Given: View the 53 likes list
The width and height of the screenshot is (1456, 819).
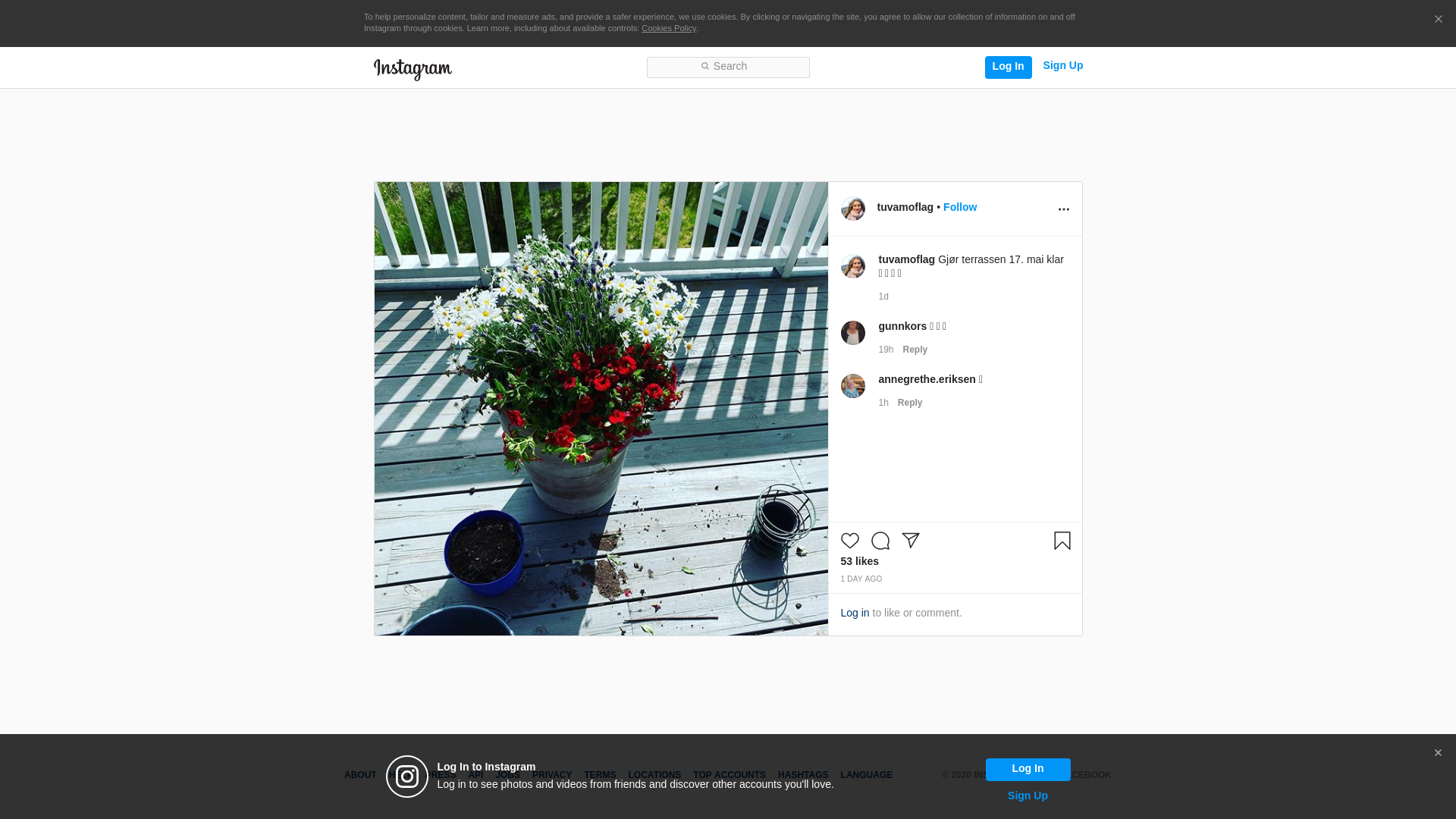Looking at the screenshot, I should [x=859, y=561].
